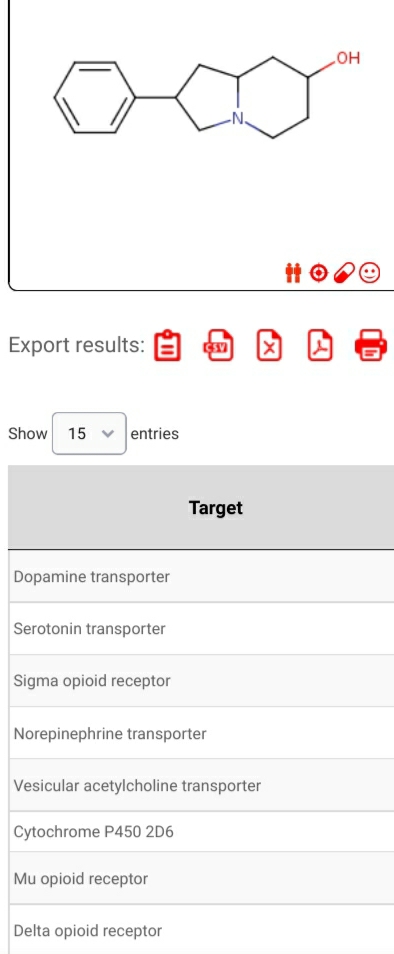Sort table by Target column header
Screen dimensions: 394x954
click(216, 507)
